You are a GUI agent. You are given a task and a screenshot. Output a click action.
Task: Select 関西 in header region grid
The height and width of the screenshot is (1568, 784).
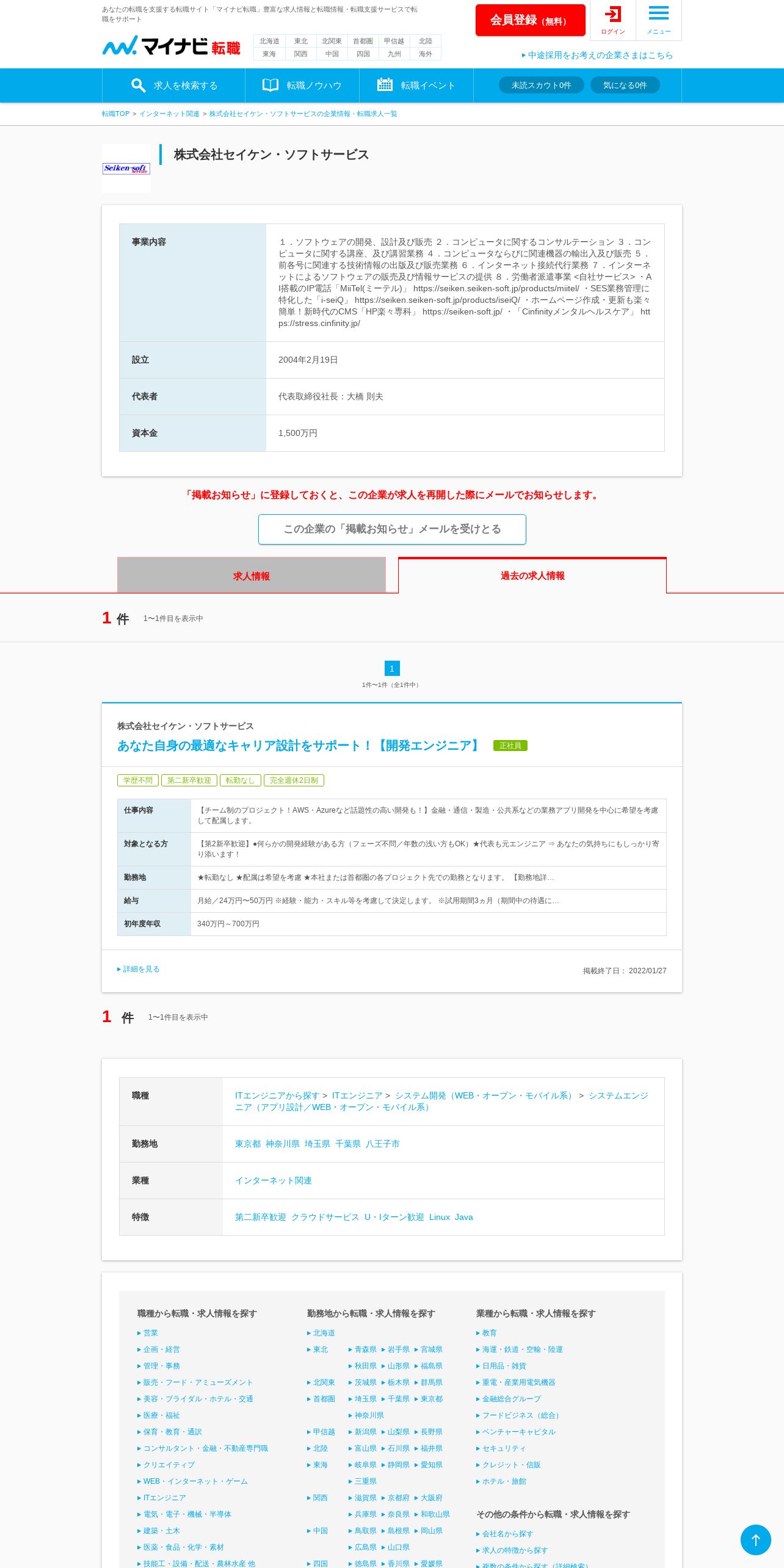tap(300, 54)
